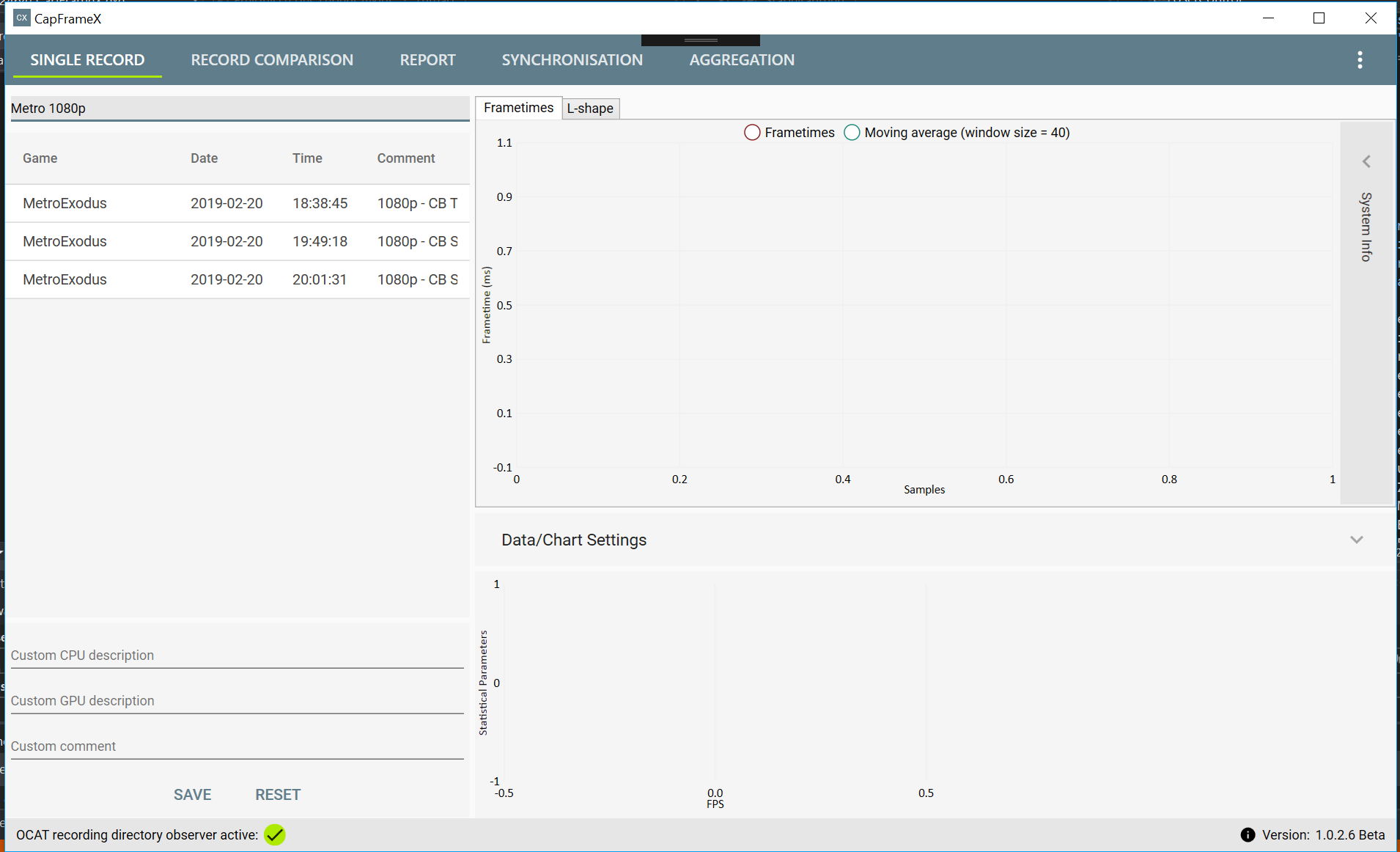Click the OCAT observer green checkmark icon
1400x852 pixels.
tap(275, 835)
